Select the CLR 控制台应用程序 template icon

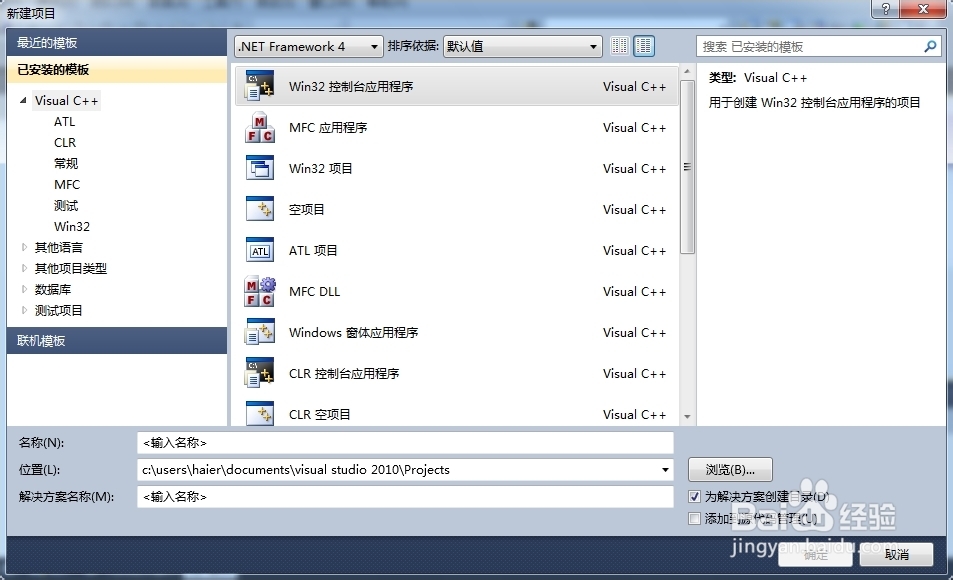pyautogui.click(x=259, y=373)
